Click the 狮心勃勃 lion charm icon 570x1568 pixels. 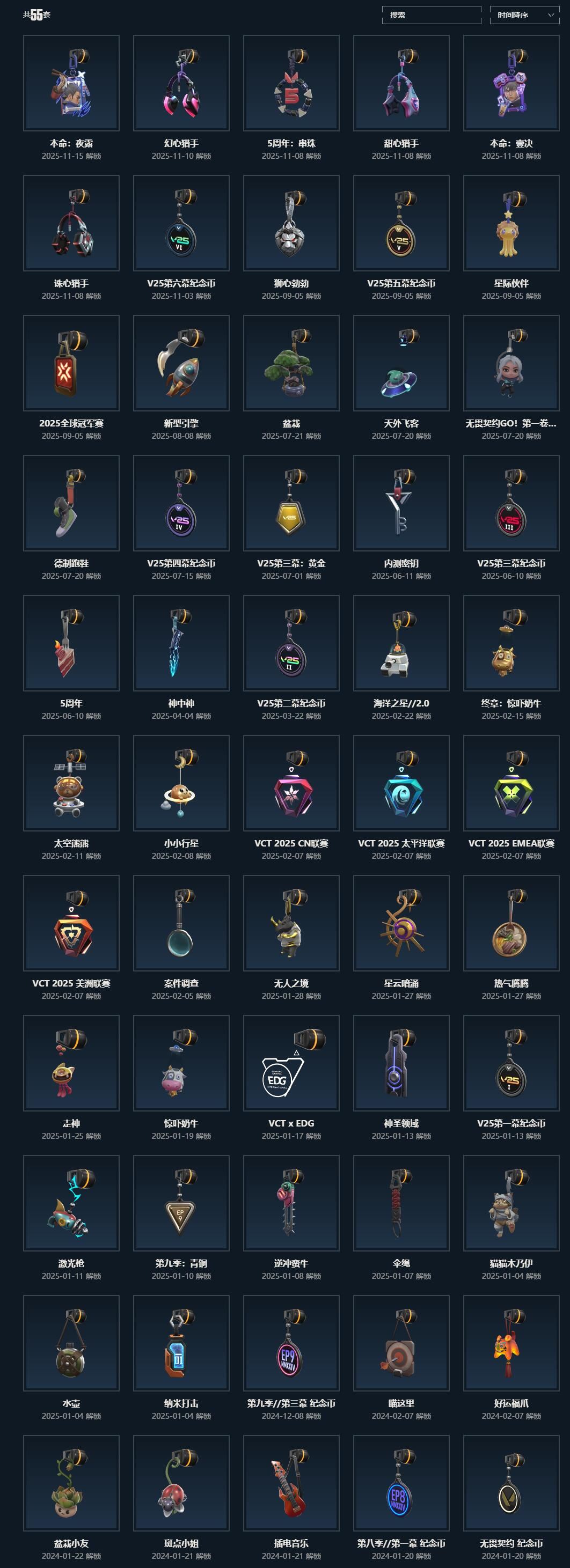click(x=291, y=223)
